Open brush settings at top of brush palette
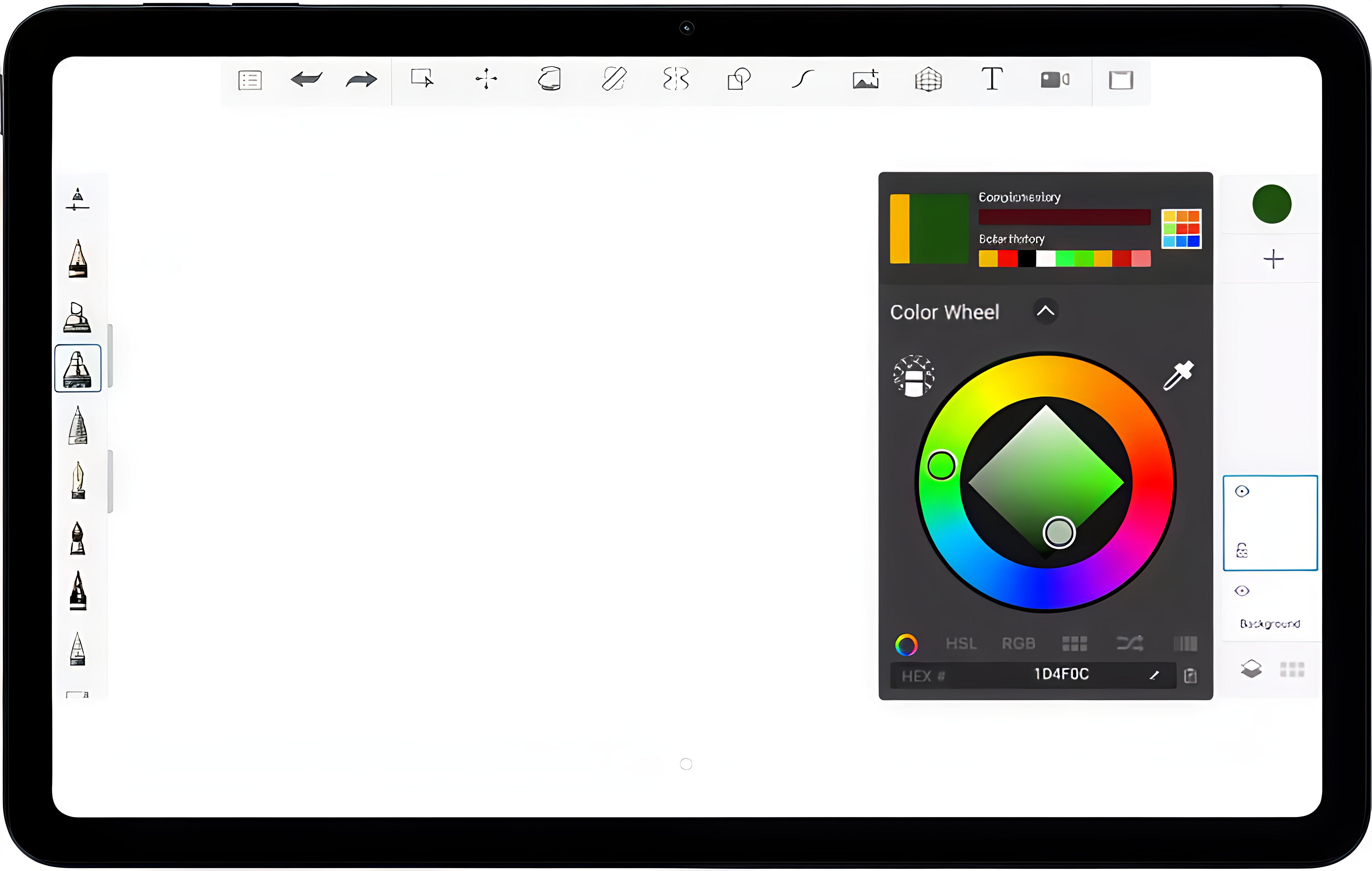 77,199
